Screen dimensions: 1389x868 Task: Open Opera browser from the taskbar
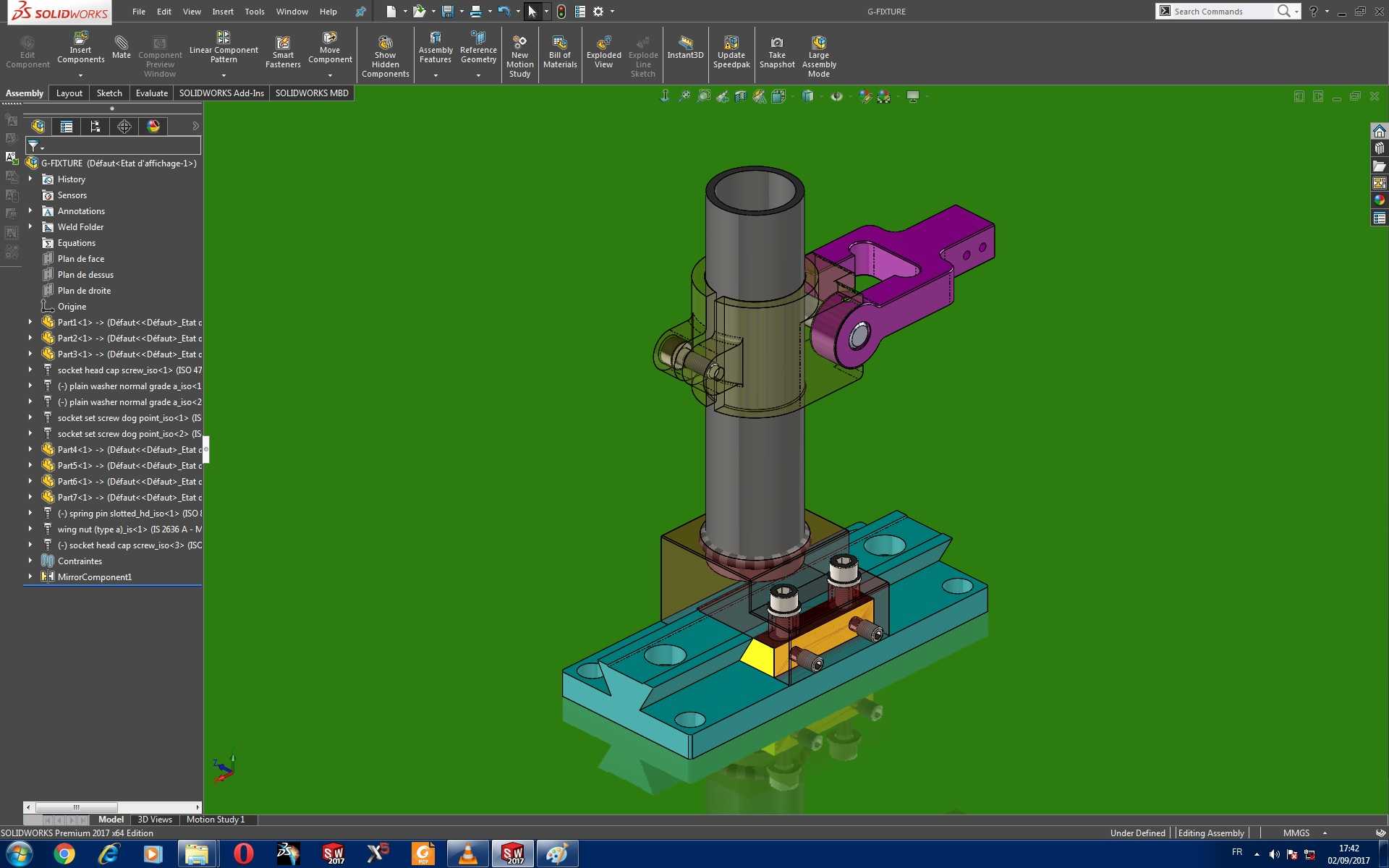tap(244, 854)
